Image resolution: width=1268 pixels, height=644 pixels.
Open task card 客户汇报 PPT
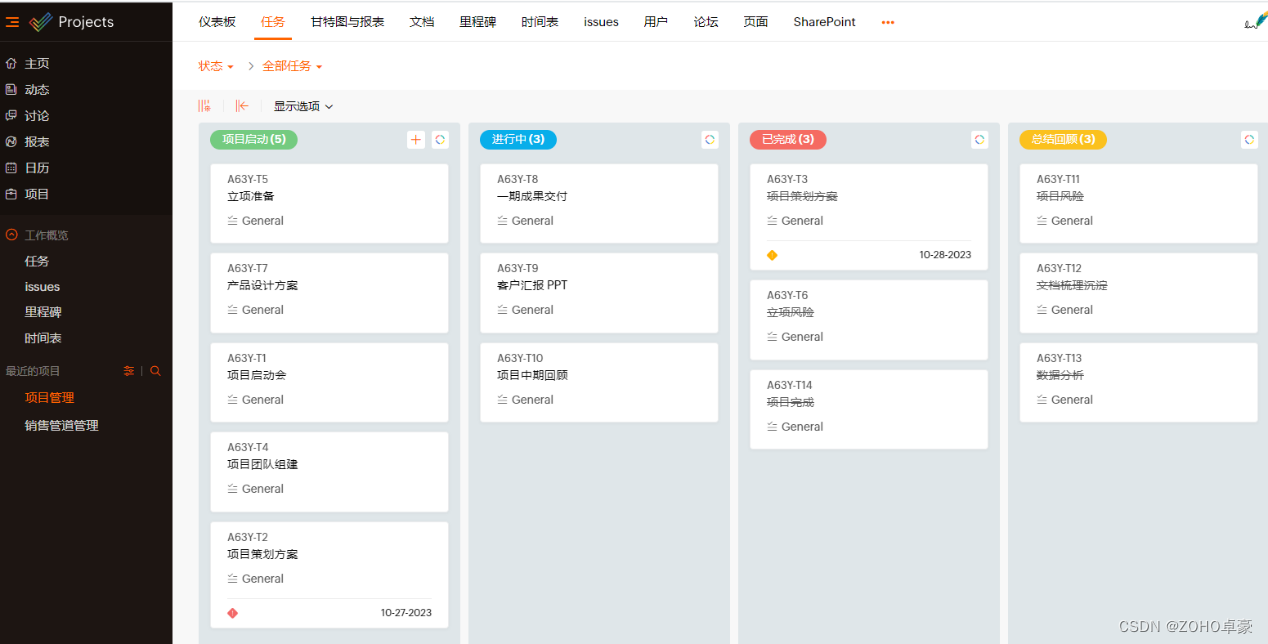coord(599,293)
